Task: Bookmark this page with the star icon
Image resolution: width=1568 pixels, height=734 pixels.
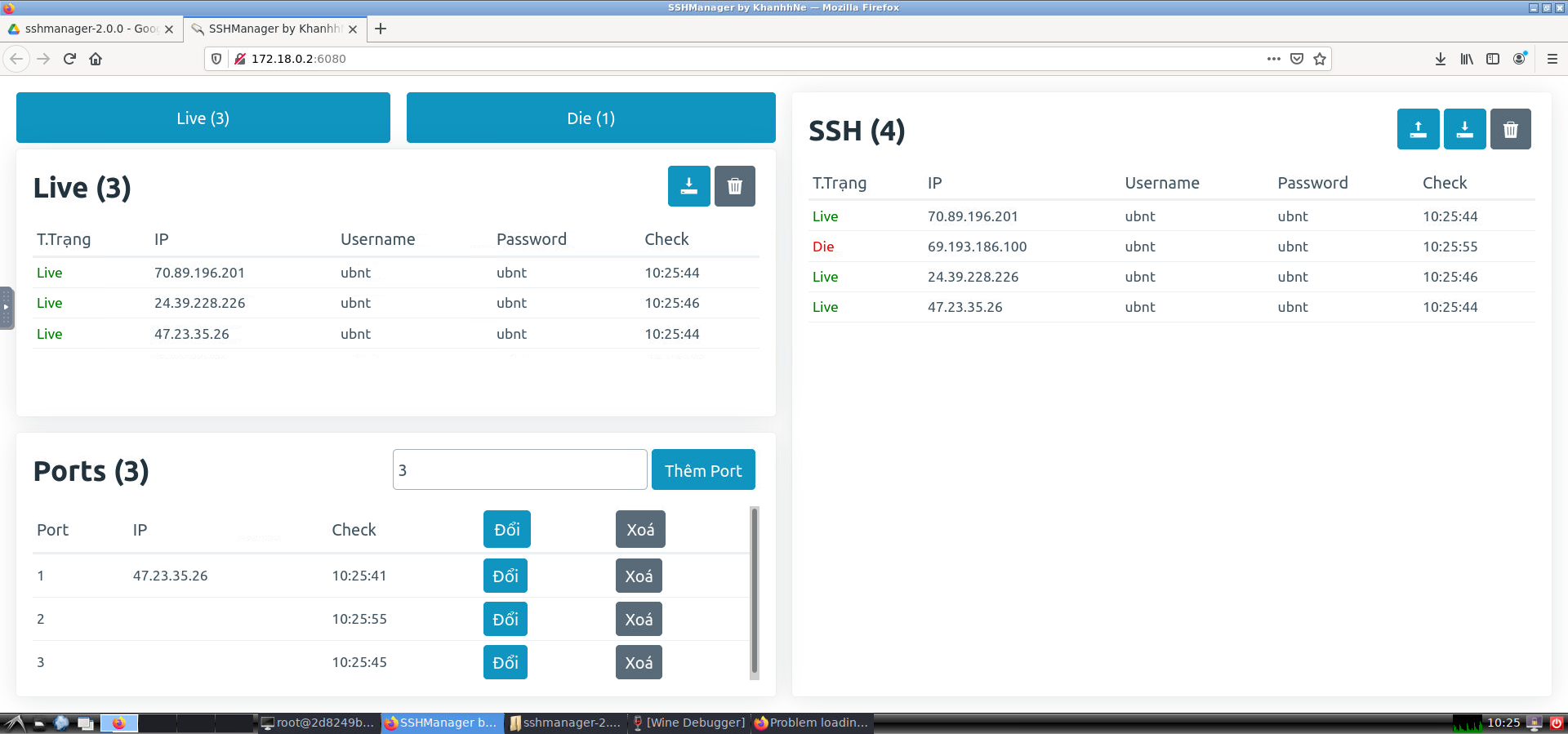Action: pyautogui.click(x=1320, y=59)
